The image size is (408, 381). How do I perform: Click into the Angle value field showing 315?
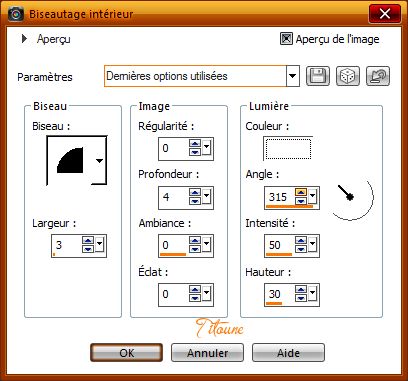280,197
